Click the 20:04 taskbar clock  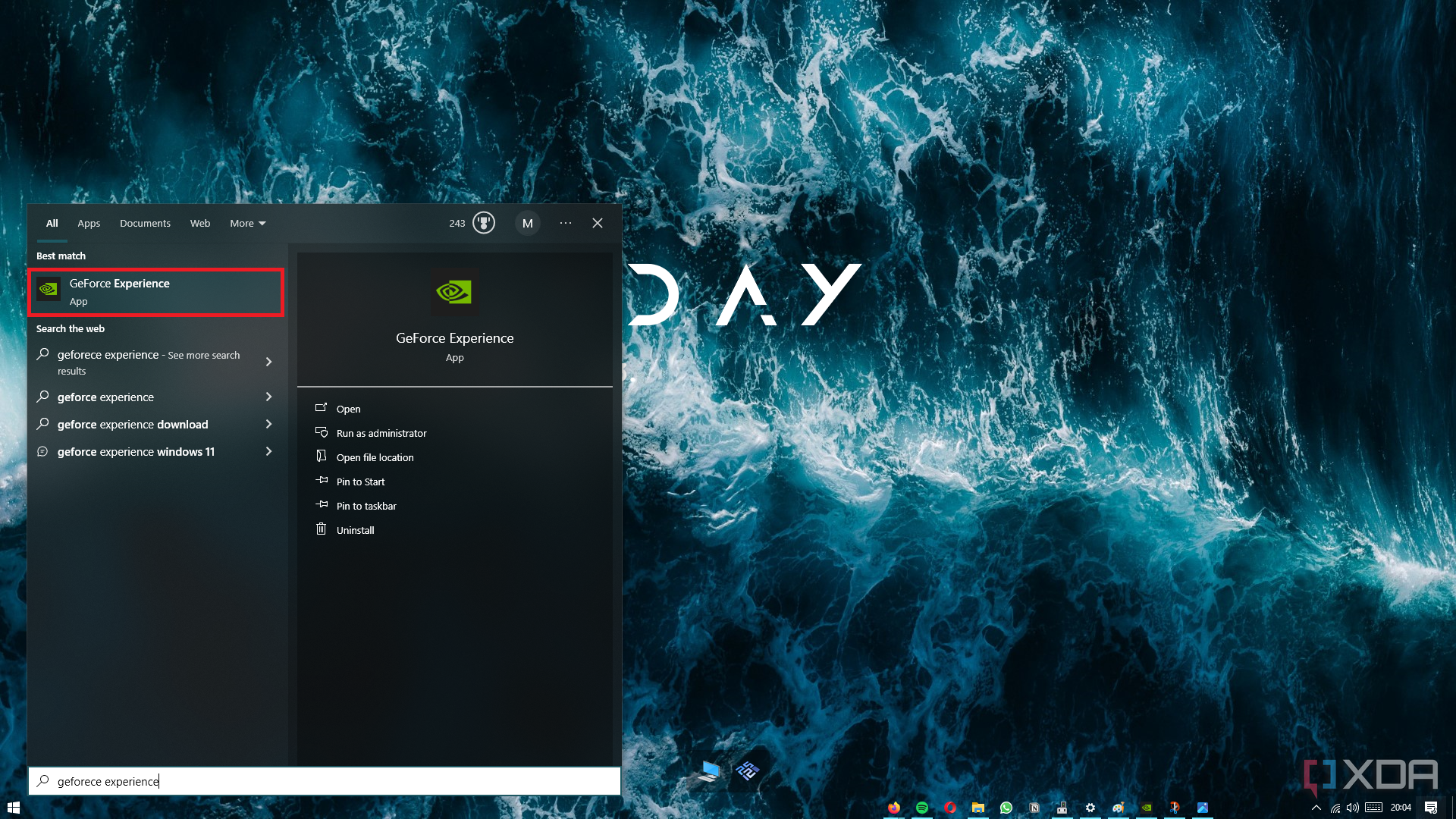[1401, 808]
